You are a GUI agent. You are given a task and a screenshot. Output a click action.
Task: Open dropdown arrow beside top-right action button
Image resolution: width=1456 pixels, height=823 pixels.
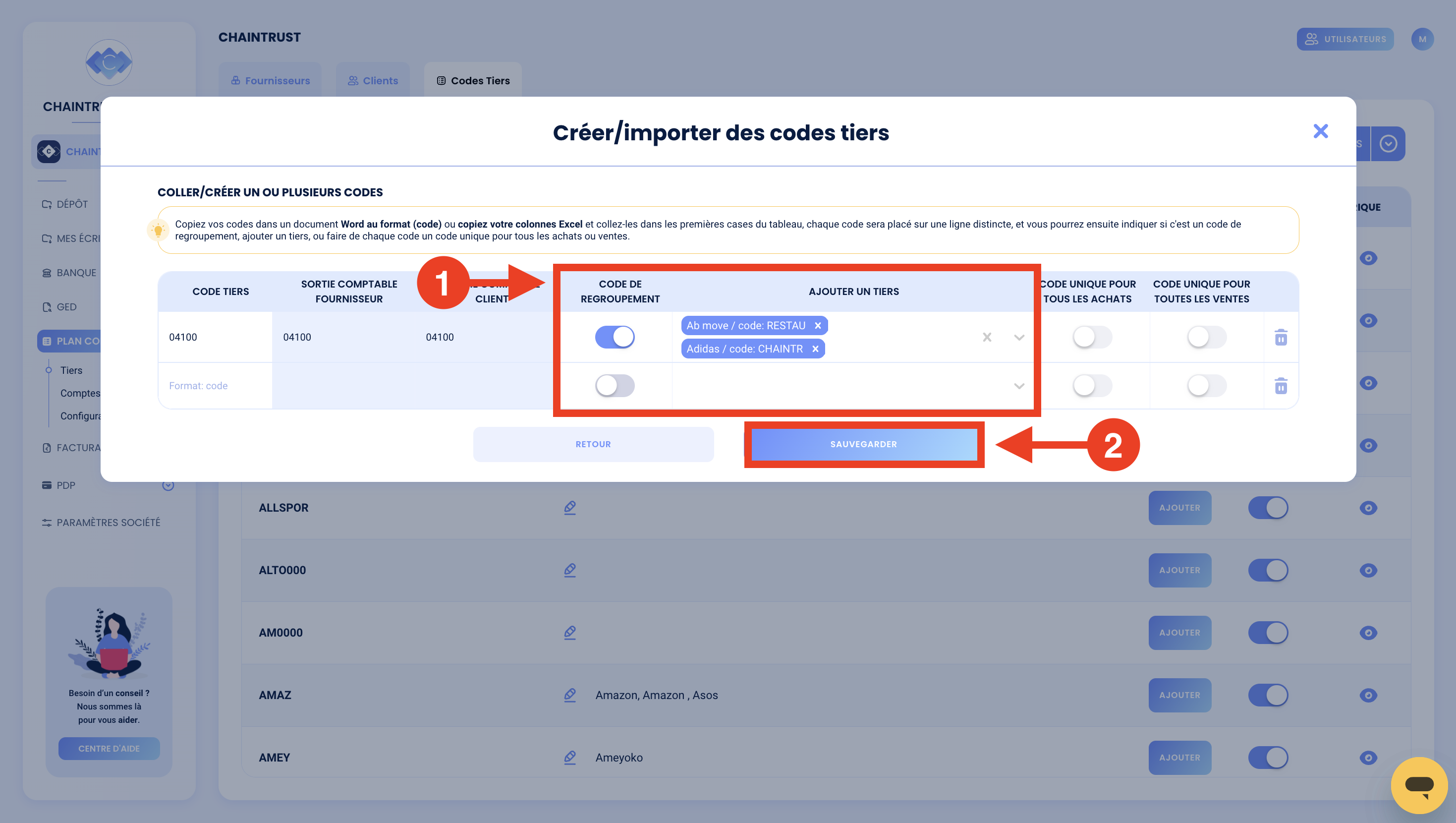tap(1388, 144)
